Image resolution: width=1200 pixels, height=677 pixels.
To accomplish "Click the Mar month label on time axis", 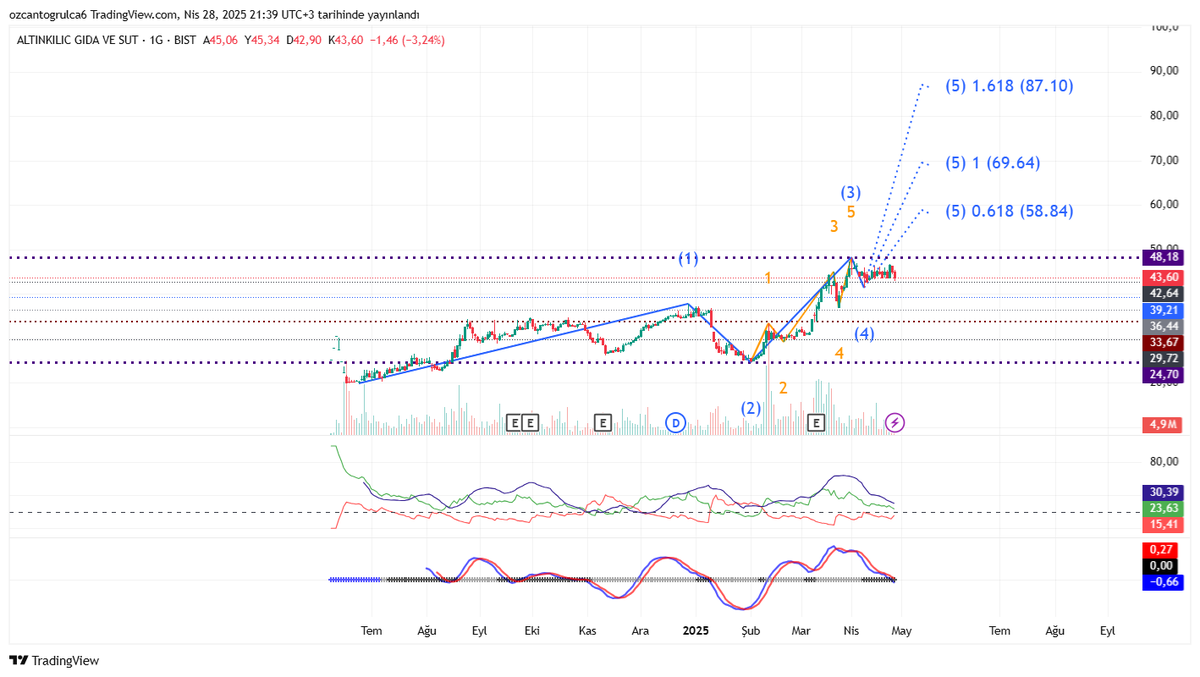I will (800, 632).
